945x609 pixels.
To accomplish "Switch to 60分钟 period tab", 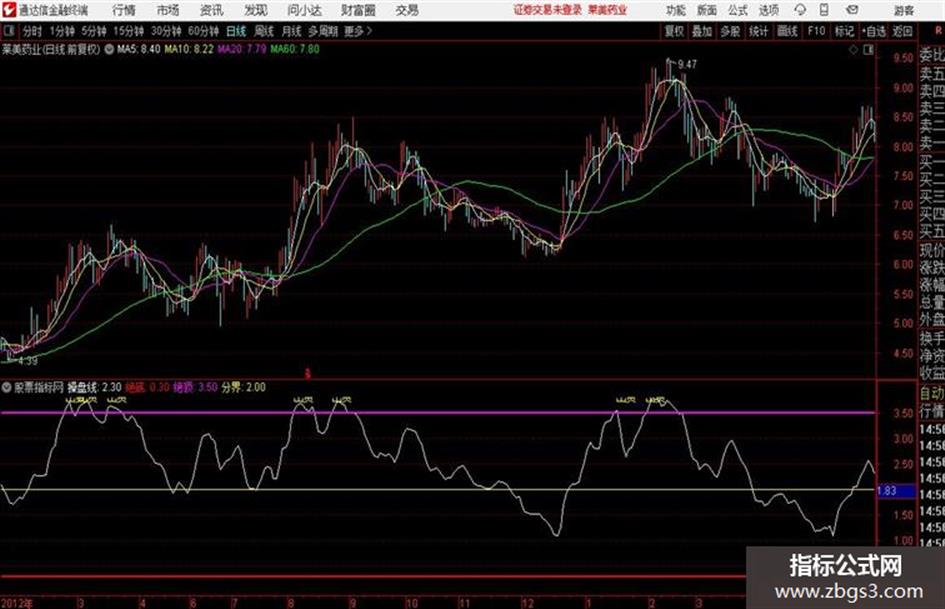I will pyautogui.click(x=204, y=31).
